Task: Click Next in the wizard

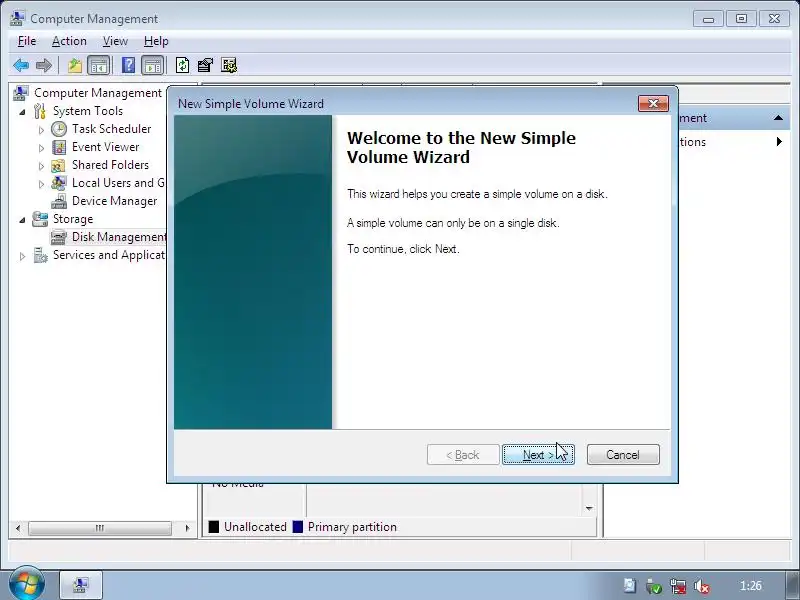Action: point(538,455)
